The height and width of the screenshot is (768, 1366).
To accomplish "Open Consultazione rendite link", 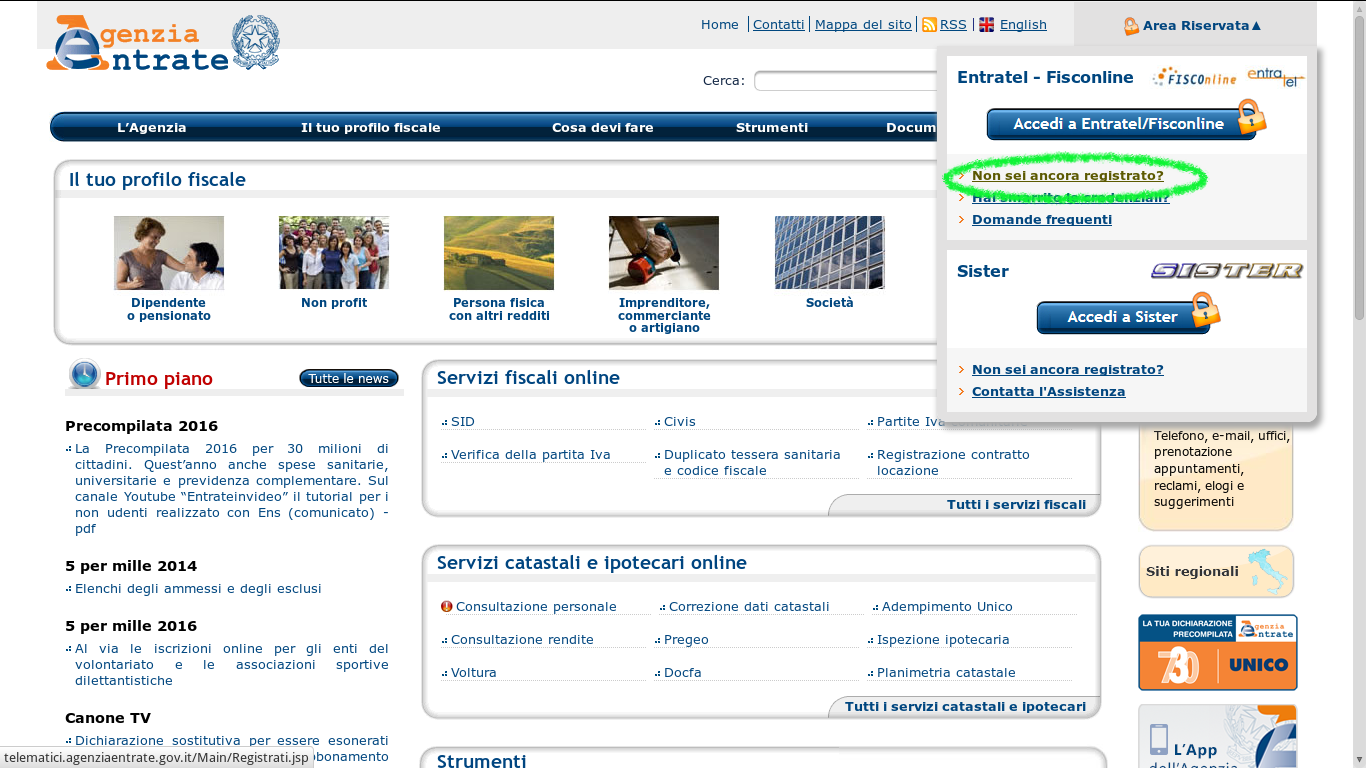I will click(x=522, y=640).
